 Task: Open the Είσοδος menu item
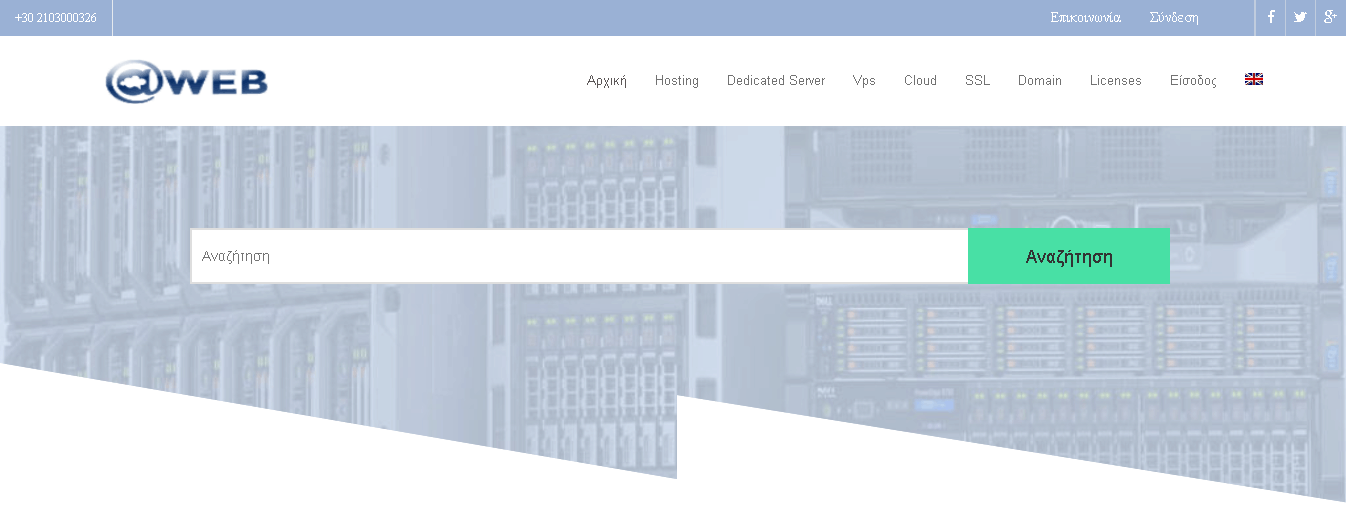click(x=1193, y=81)
